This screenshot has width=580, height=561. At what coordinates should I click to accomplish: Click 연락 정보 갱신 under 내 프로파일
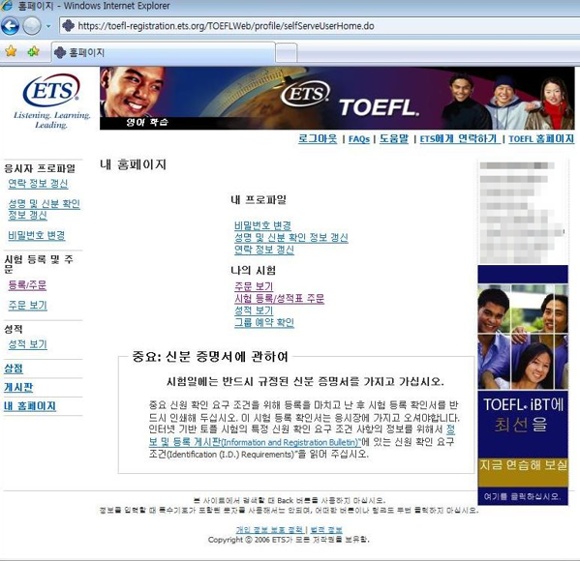264,250
